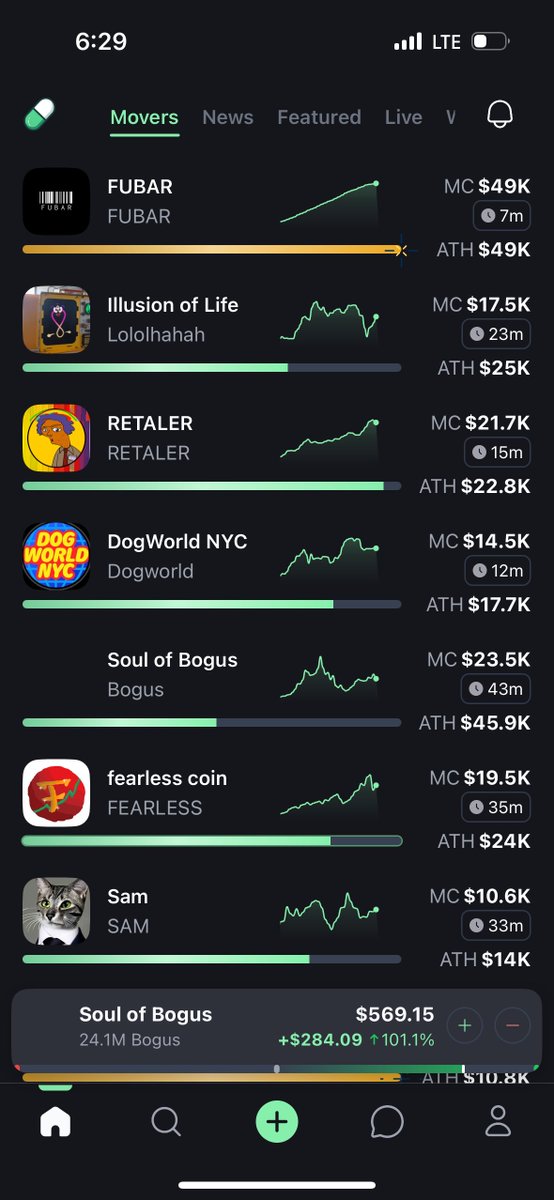Tap the Sam cat avatar thumbnail

[56, 911]
